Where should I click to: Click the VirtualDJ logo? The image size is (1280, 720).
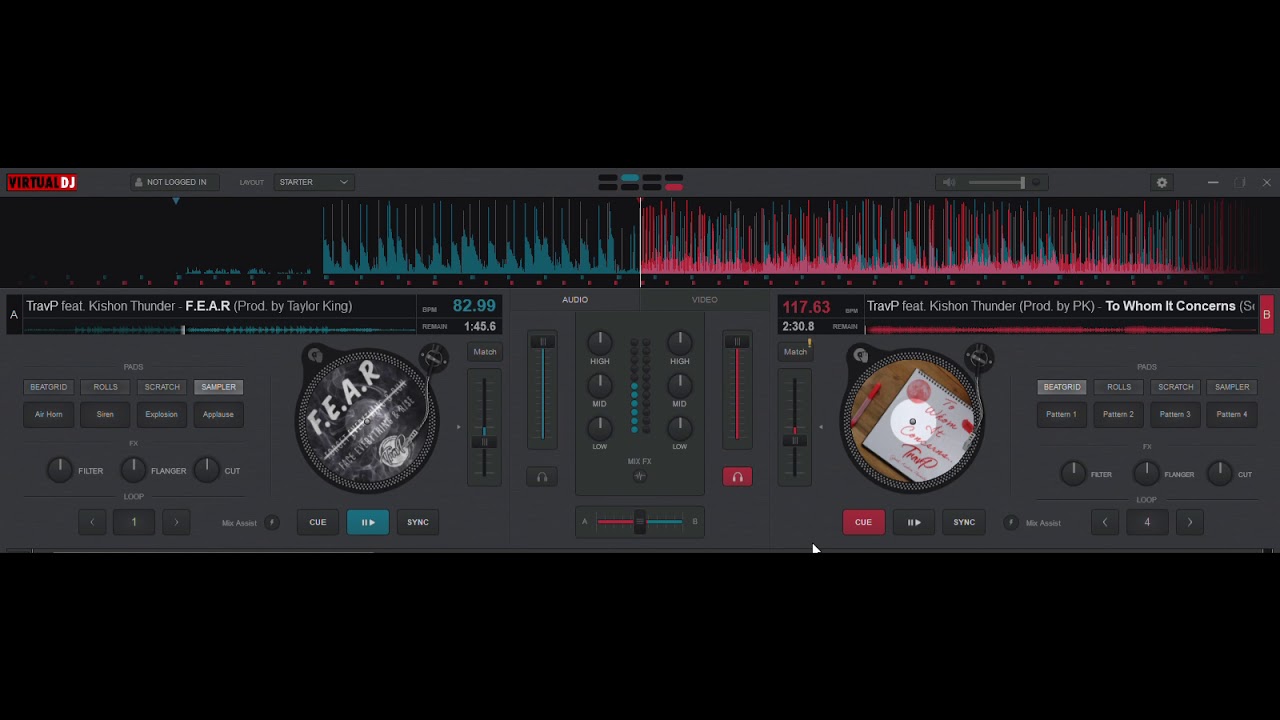point(42,182)
